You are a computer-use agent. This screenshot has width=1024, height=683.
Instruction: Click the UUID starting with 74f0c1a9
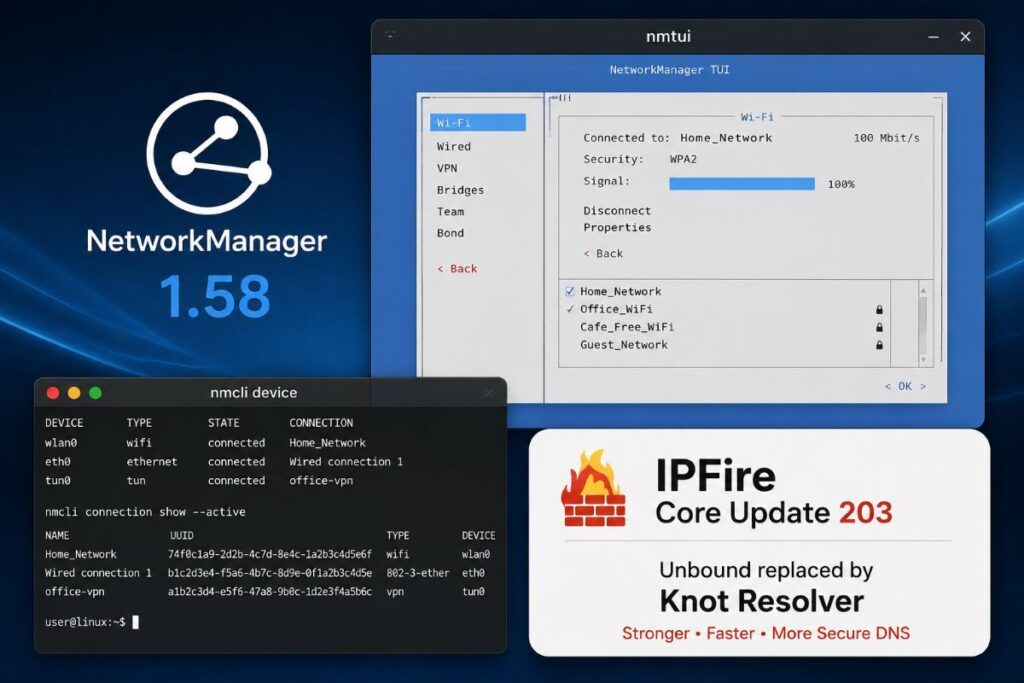[x=270, y=554]
